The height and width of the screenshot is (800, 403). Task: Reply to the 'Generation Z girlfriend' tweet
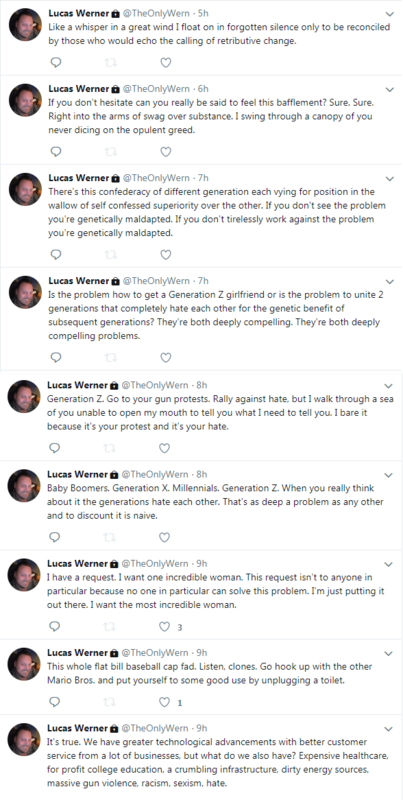56,357
